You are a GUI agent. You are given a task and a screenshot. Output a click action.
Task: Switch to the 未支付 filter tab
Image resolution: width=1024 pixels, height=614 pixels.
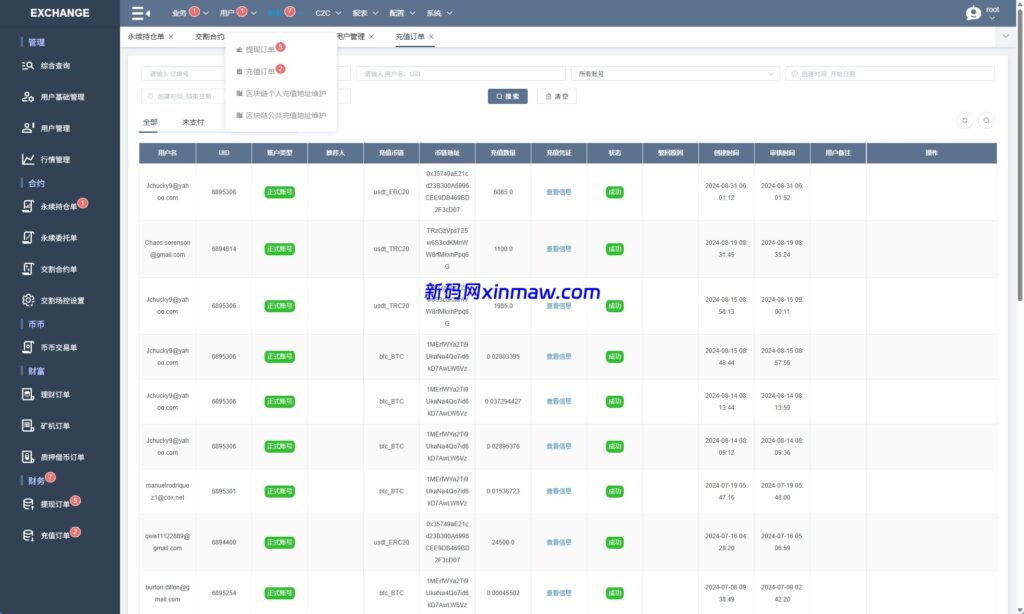coord(193,122)
